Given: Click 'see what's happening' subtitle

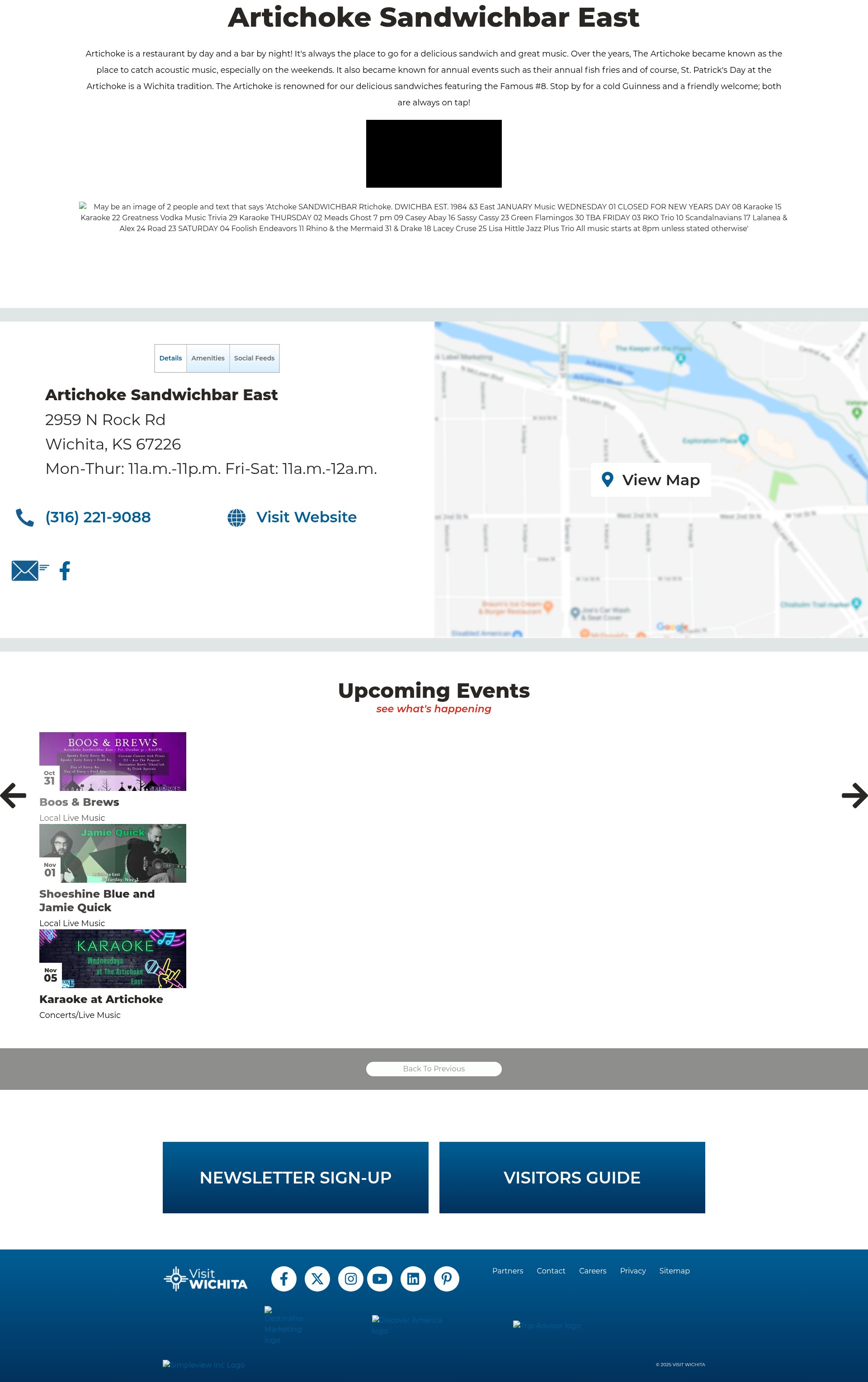Looking at the screenshot, I should click(434, 709).
